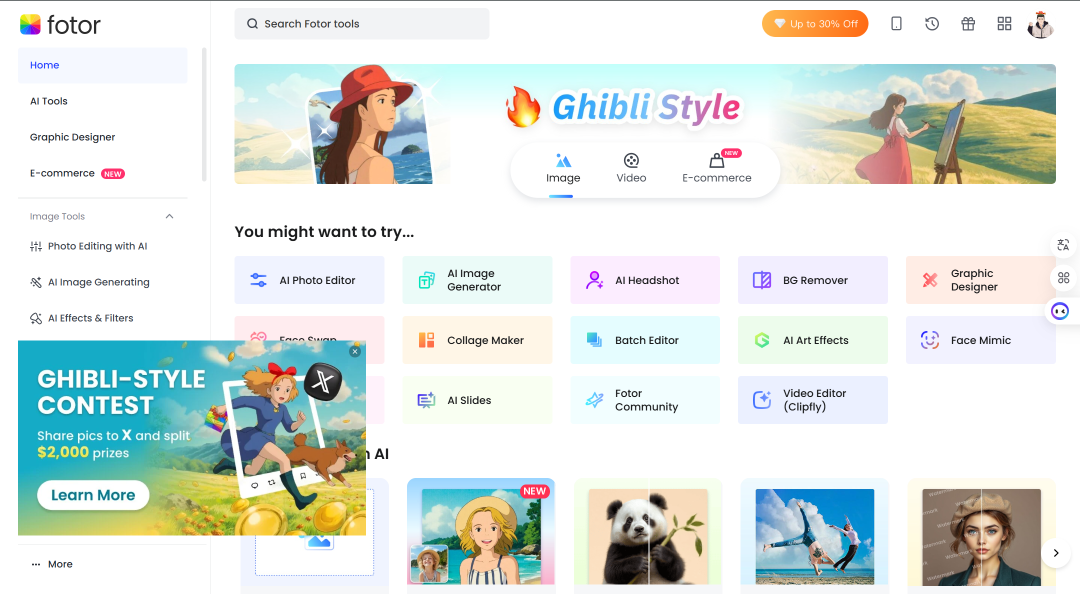Click the Photo Editing with AI sliders icon
The width and height of the screenshot is (1080, 594).
click(x=36, y=246)
